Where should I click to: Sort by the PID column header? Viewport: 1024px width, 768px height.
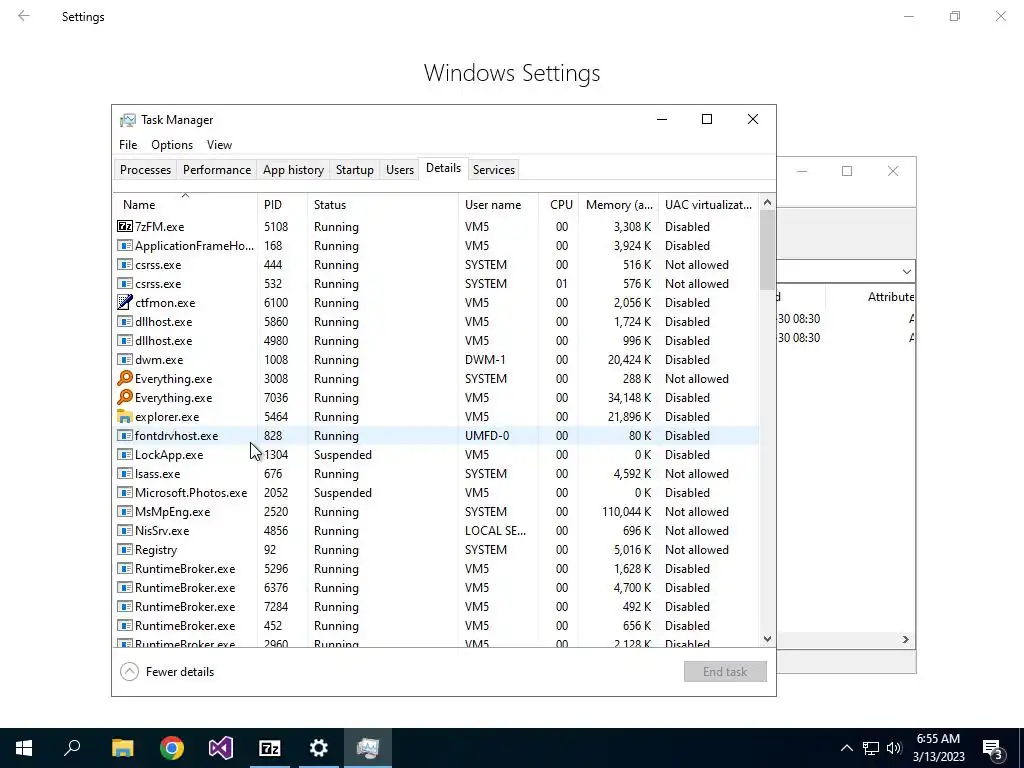[x=282, y=204]
